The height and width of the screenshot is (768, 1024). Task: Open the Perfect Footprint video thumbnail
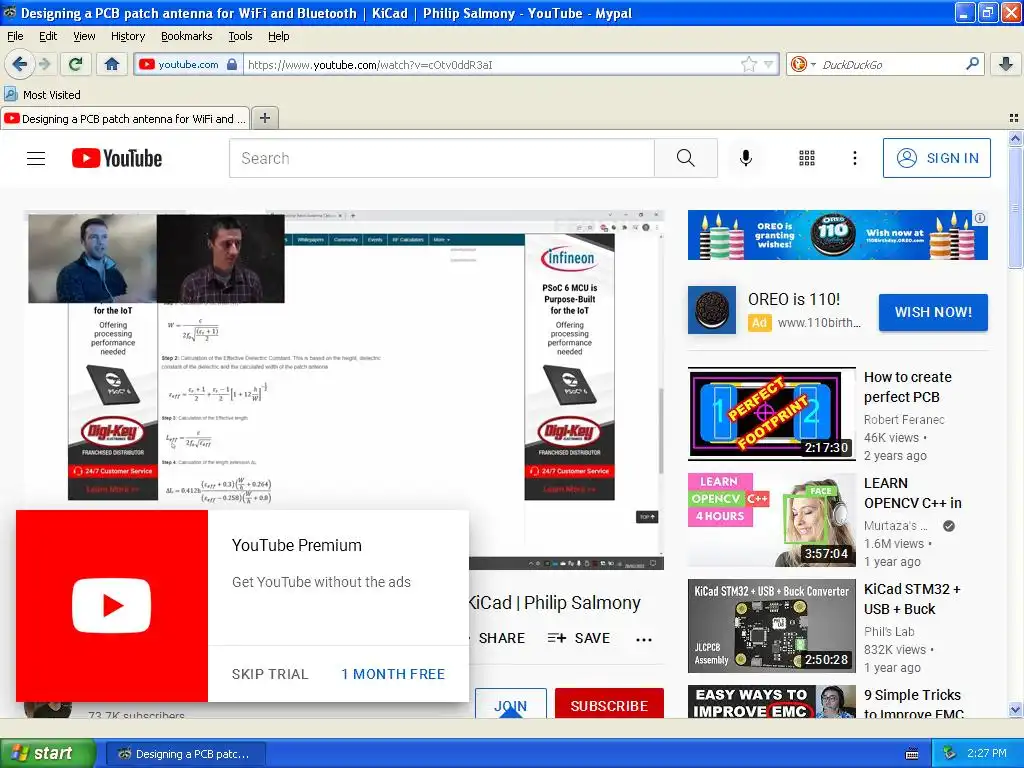pos(772,413)
